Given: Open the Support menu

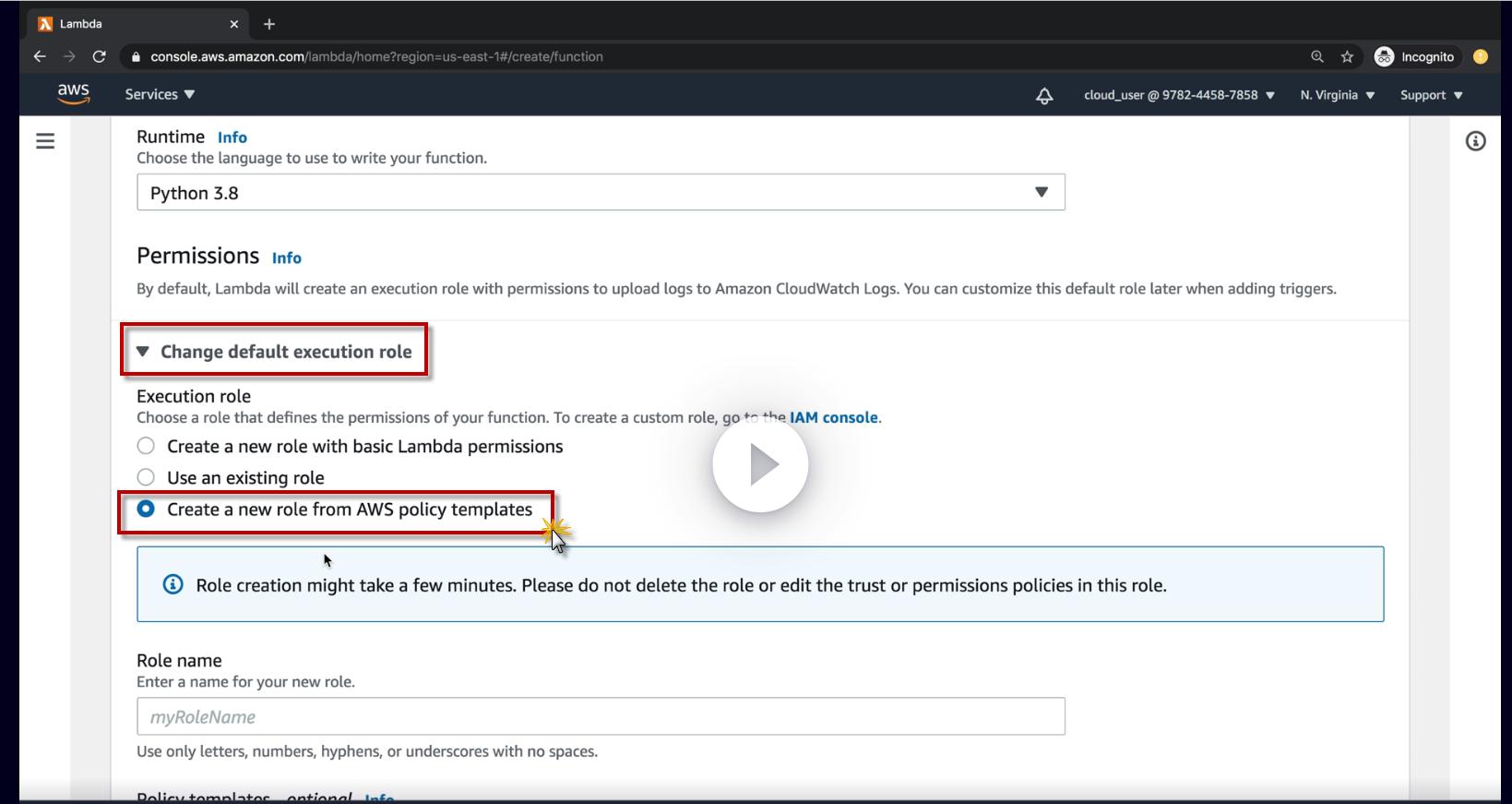Looking at the screenshot, I should point(1431,95).
